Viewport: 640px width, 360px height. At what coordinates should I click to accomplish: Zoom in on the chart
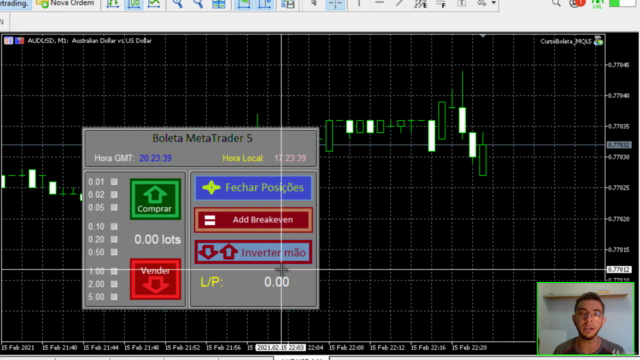pyautogui.click(x=177, y=4)
